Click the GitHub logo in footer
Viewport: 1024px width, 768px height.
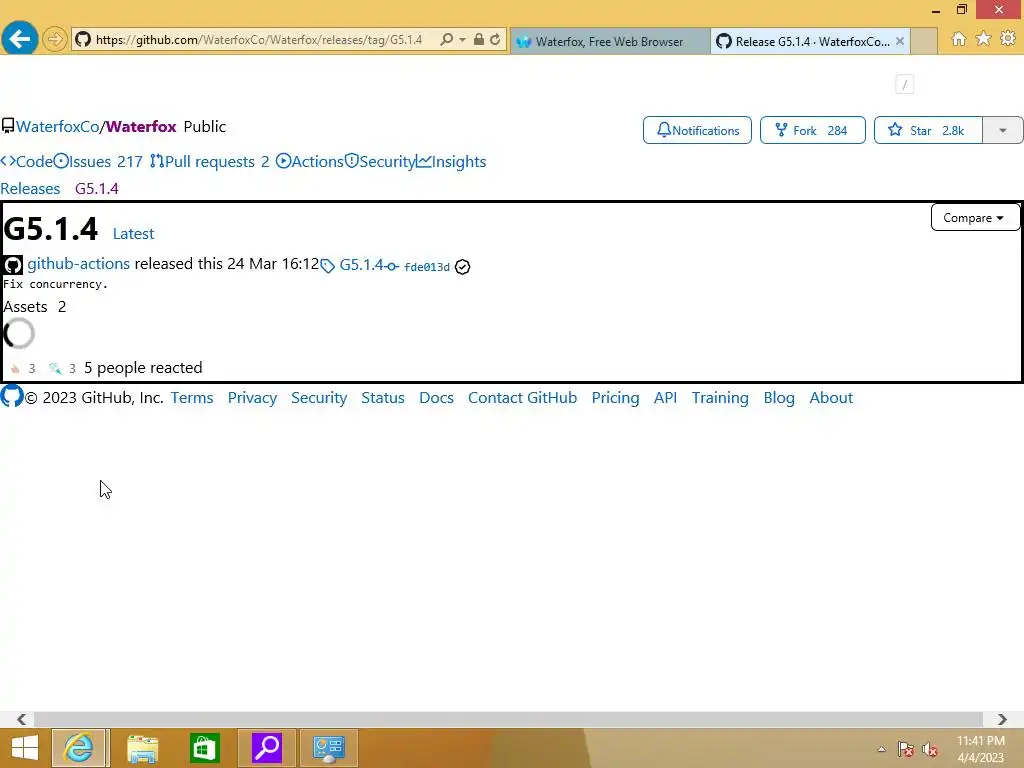pyautogui.click(x=12, y=396)
